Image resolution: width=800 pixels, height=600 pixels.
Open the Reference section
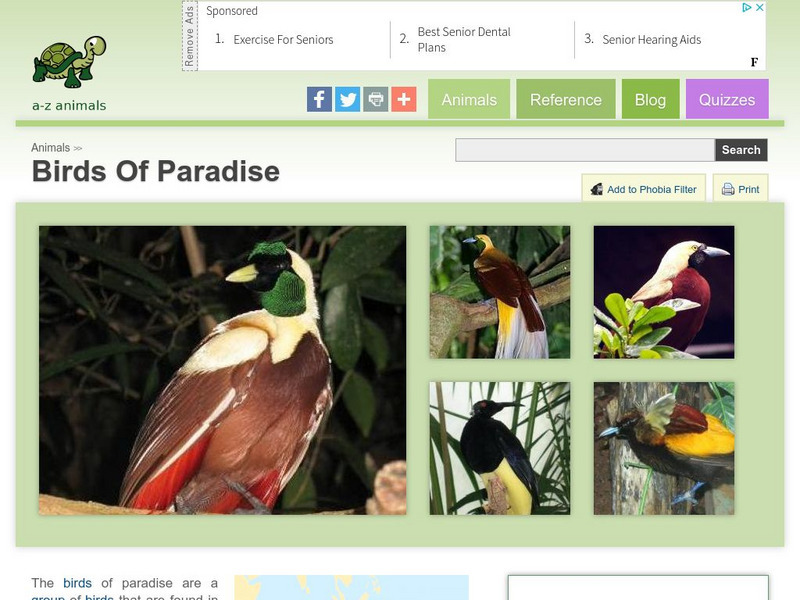(x=567, y=99)
